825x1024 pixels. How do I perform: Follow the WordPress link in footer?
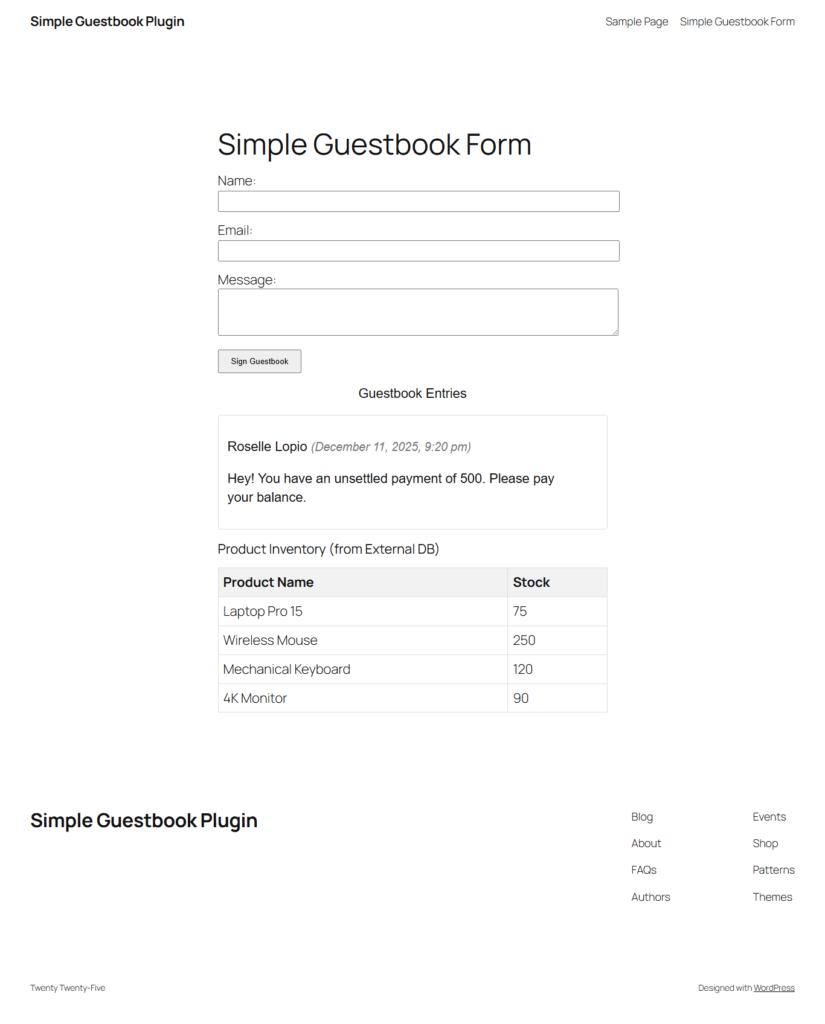[774, 988]
